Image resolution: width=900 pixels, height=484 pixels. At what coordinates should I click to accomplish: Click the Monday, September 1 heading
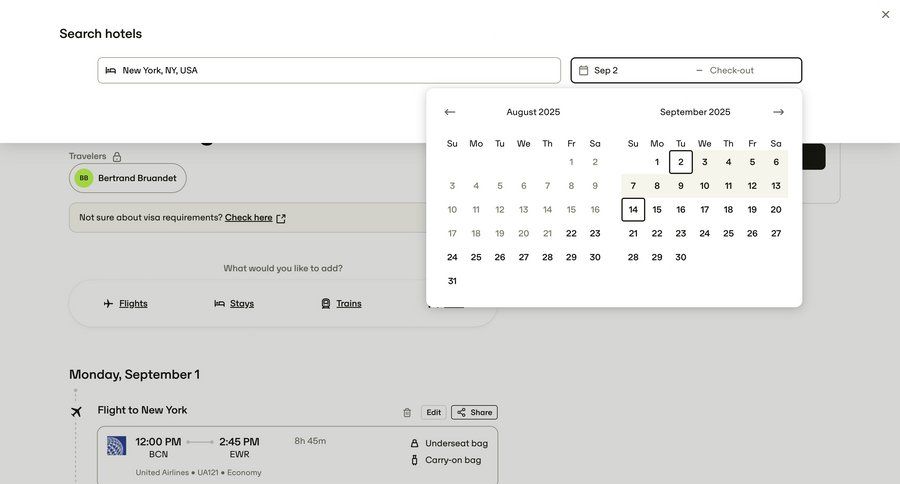134,374
